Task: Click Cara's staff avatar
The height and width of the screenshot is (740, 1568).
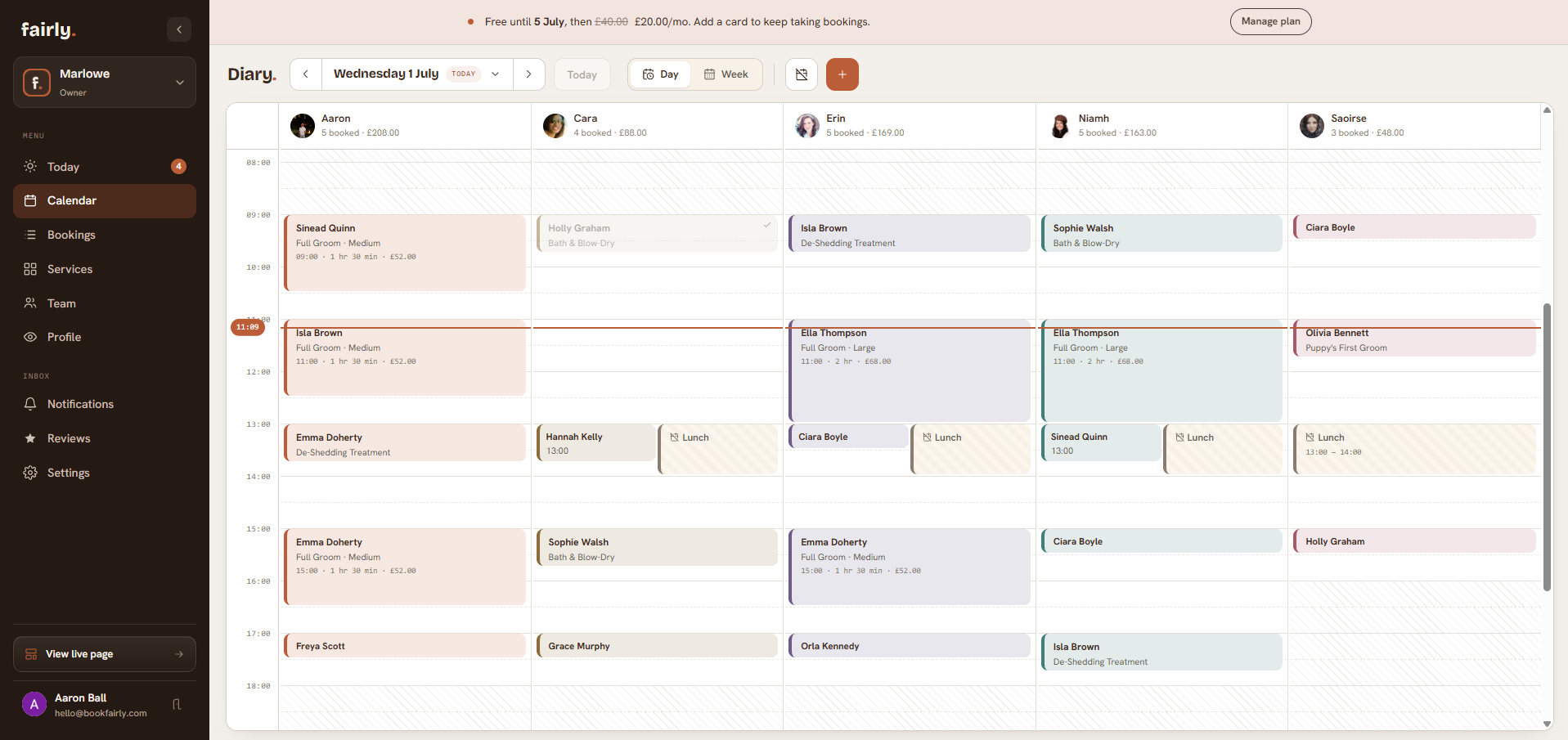Action: [x=555, y=126]
